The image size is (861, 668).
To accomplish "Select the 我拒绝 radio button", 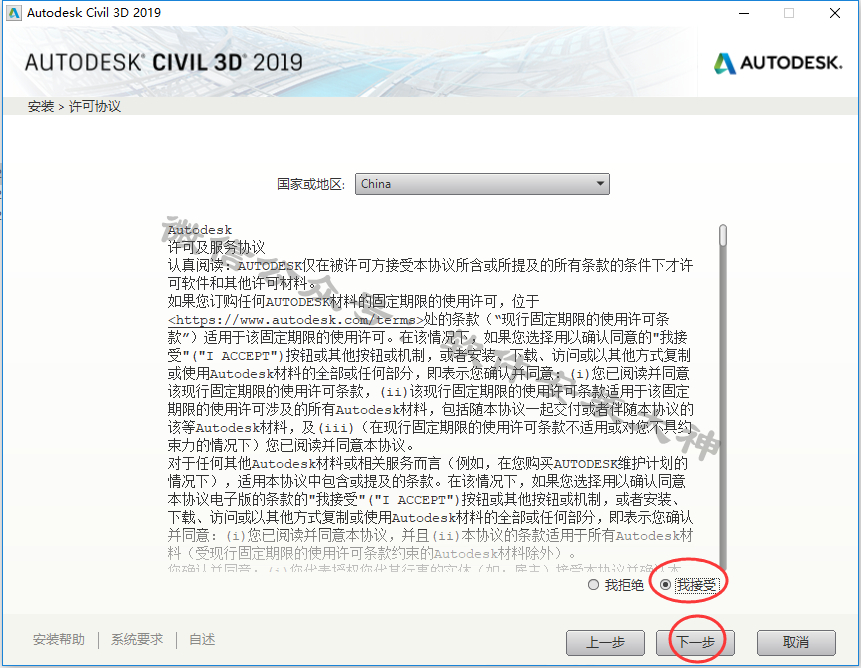I will [x=593, y=585].
